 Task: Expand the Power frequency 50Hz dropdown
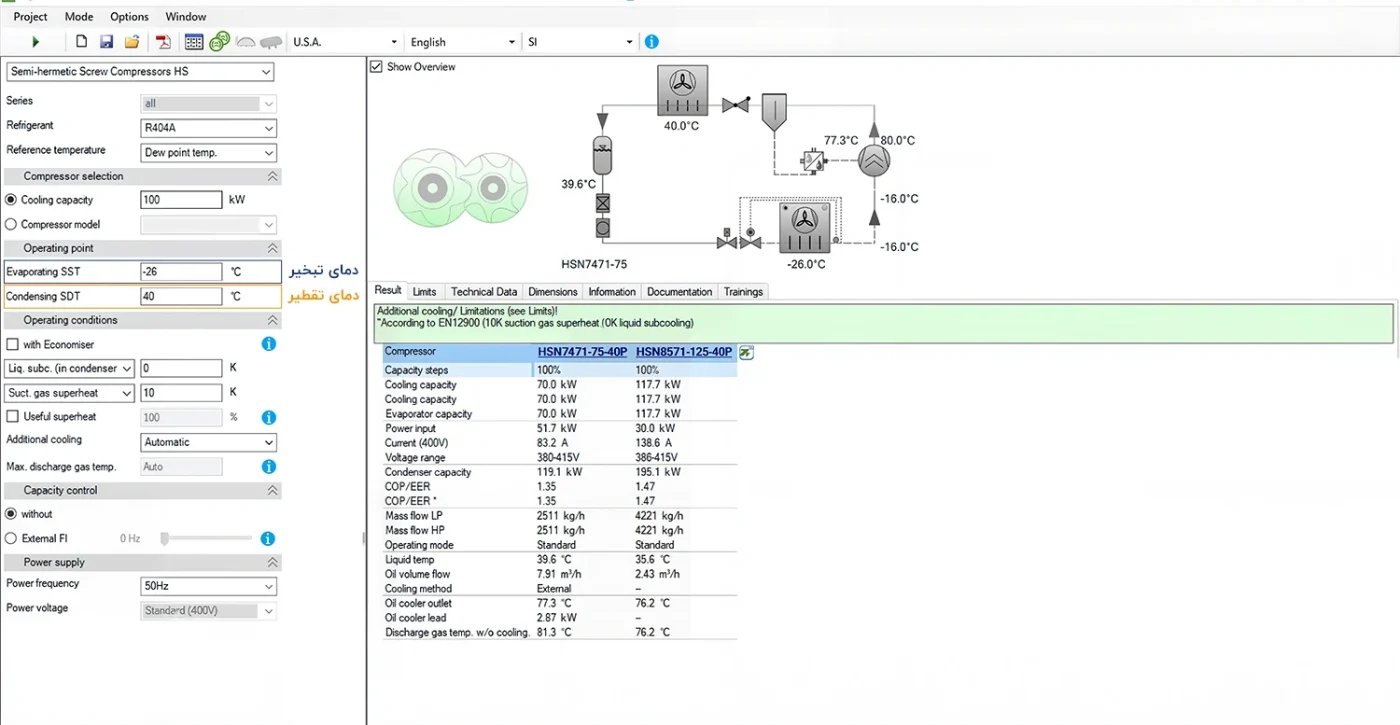[x=208, y=587]
